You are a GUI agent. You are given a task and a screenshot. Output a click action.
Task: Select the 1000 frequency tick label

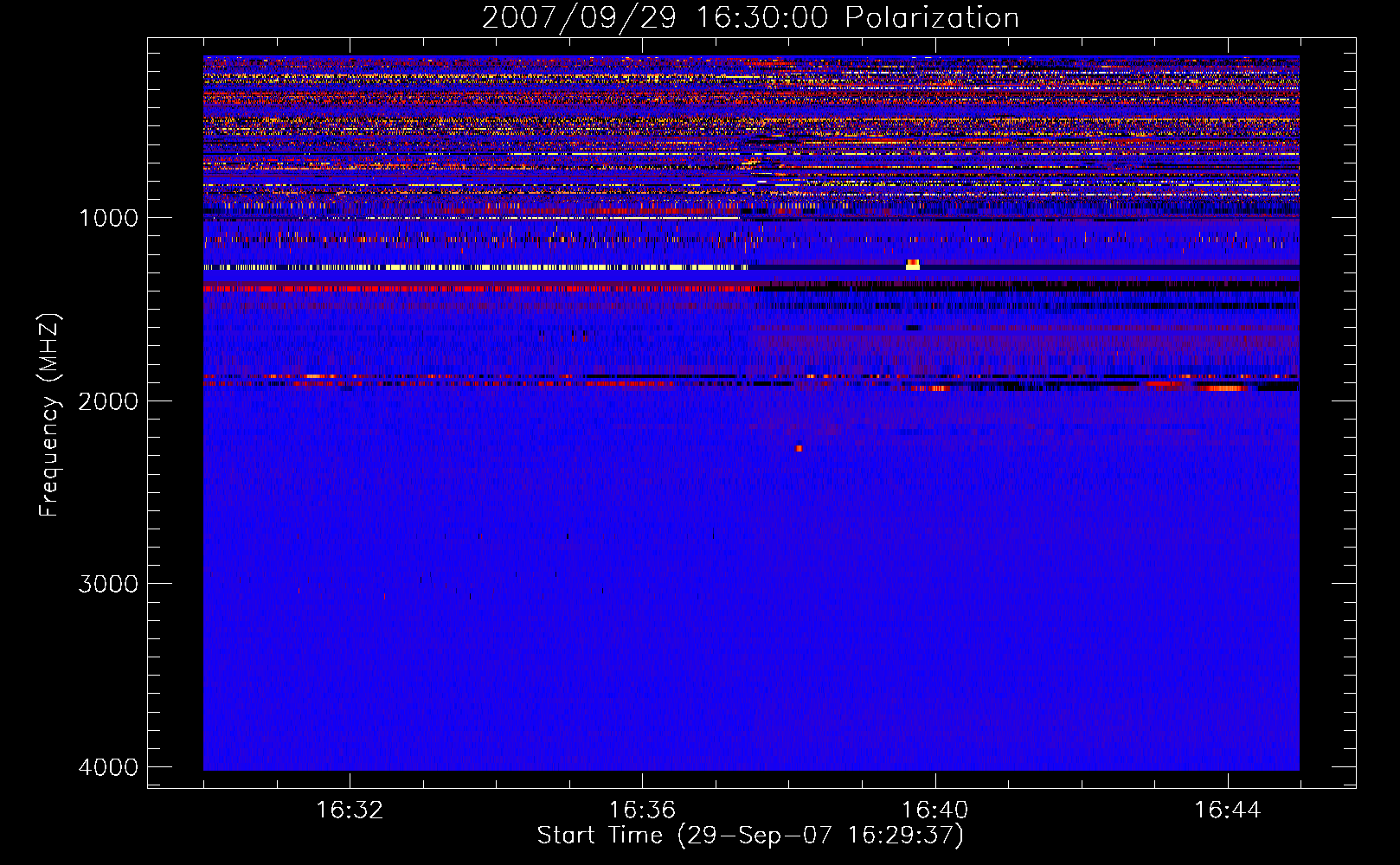[x=108, y=217]
